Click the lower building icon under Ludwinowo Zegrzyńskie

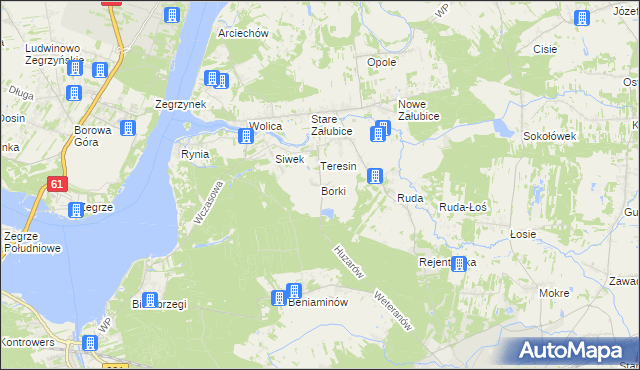74,93
